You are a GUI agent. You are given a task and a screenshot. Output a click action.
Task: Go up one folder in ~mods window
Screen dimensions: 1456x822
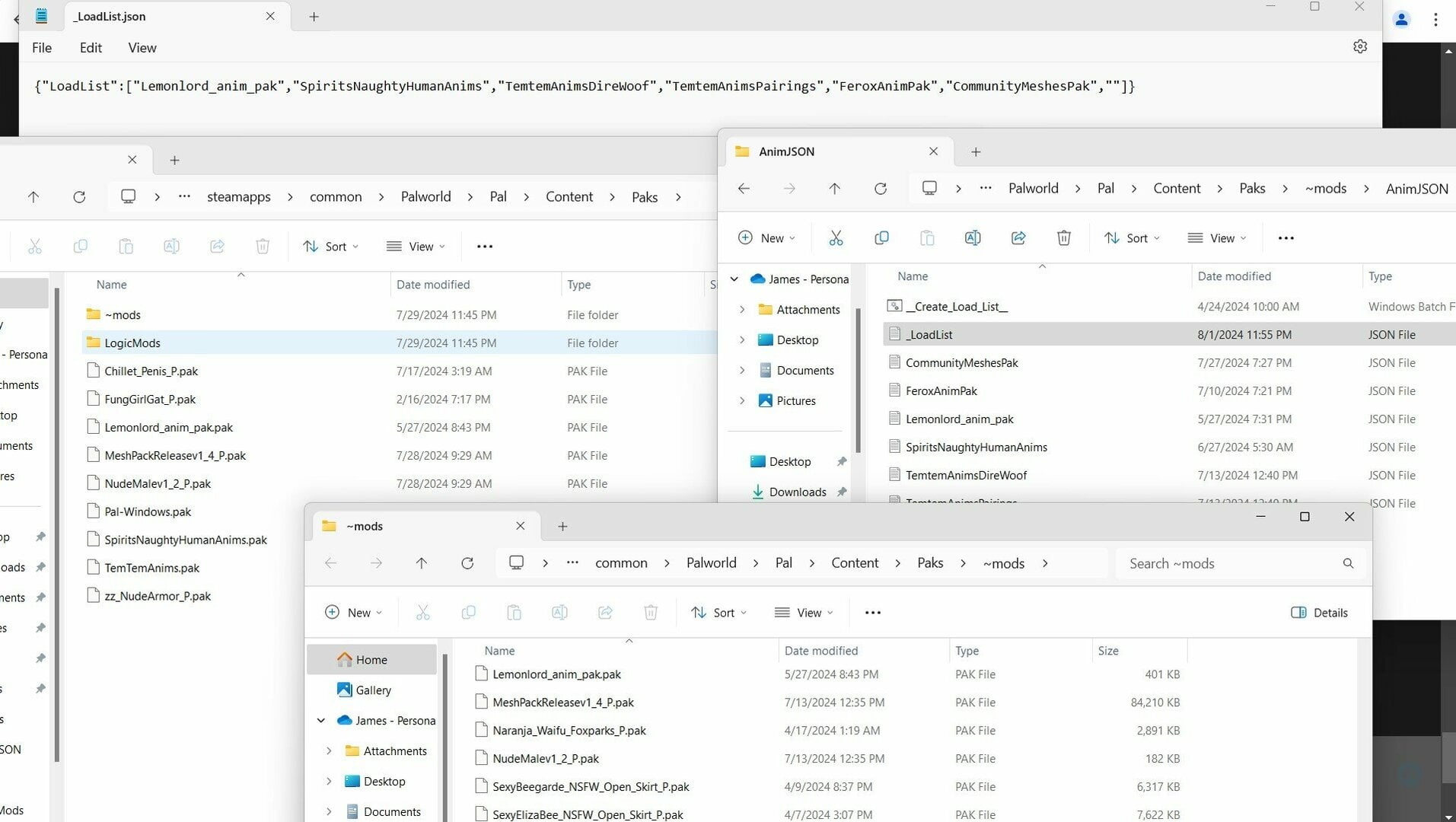coord(422,563)
